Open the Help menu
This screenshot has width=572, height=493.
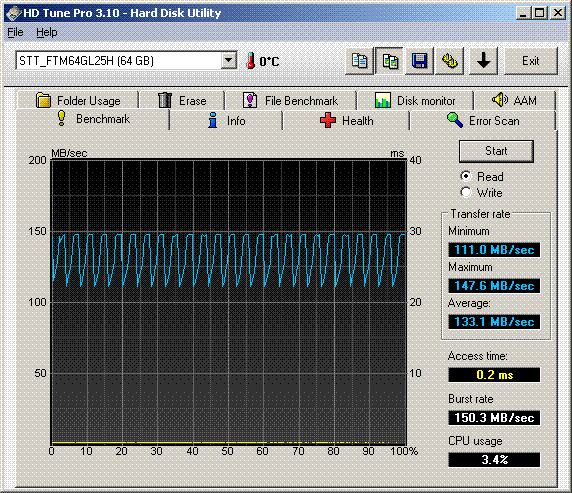47,32
